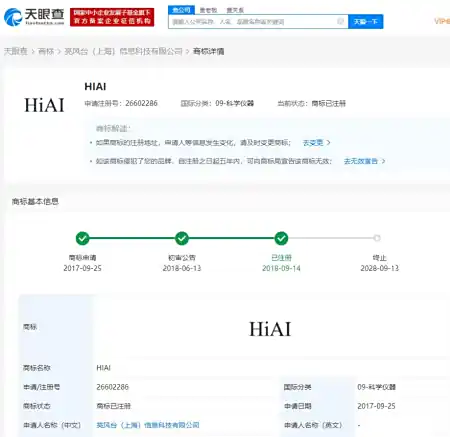
Task: Click the small icon inside the search box
Action: (x=340, y=21)
